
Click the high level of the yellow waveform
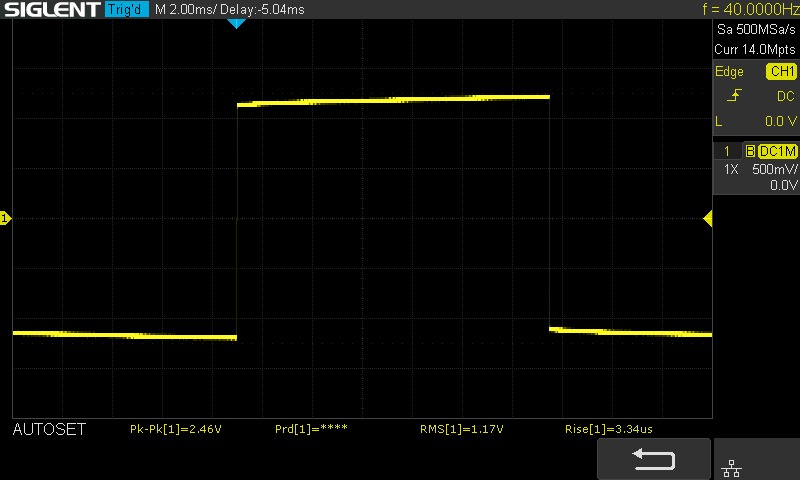point(393,100)
